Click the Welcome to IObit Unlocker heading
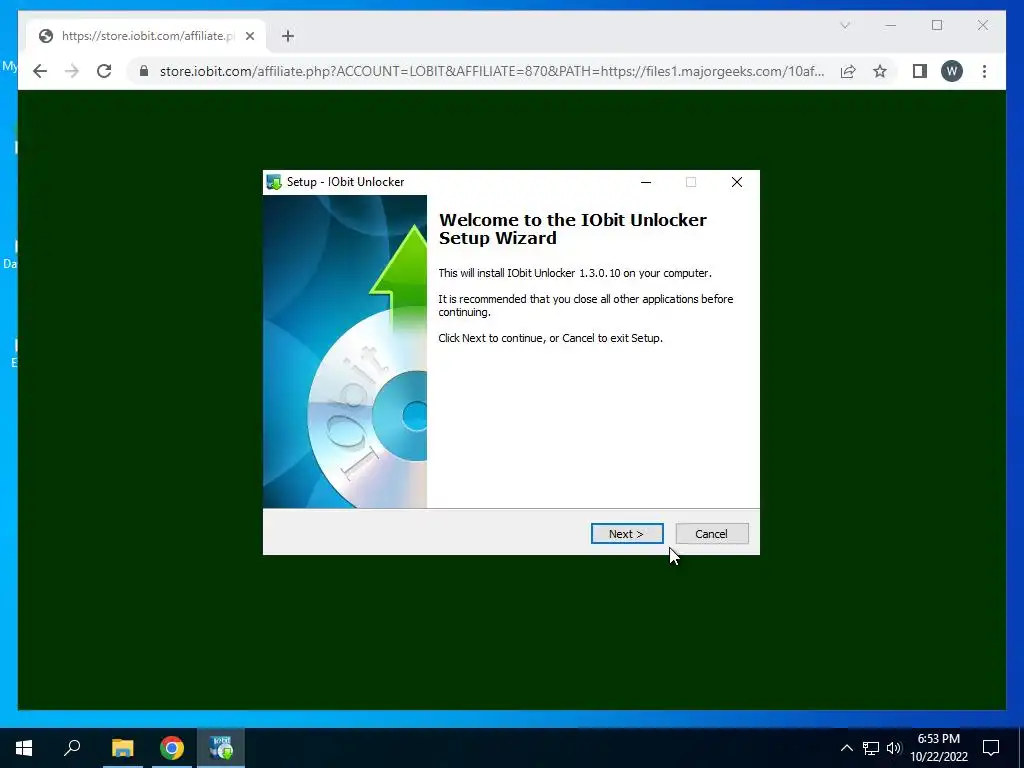This screenshot has width=1024, height=768. coord(572,229)
